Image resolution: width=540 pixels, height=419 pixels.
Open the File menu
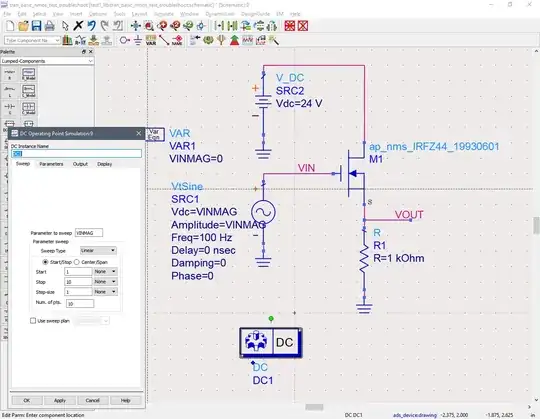7,14
